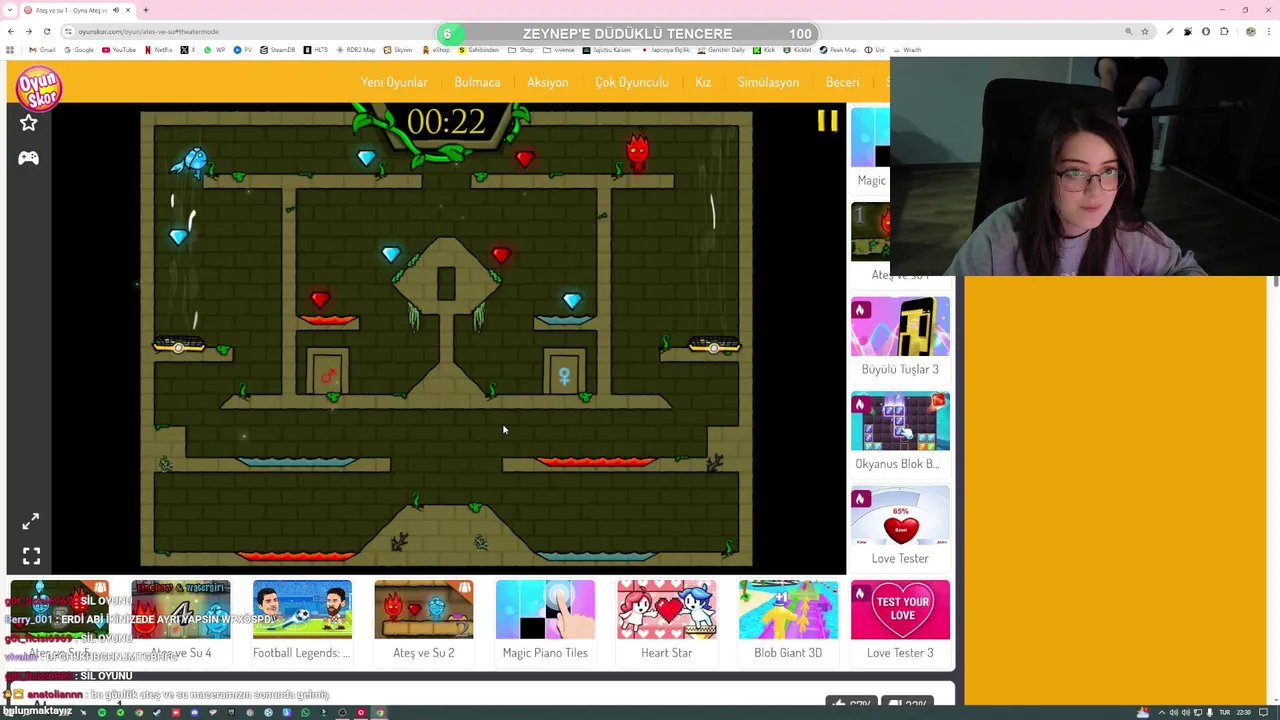
Task: Click browser forward arrow
Action: click(29, 31)
